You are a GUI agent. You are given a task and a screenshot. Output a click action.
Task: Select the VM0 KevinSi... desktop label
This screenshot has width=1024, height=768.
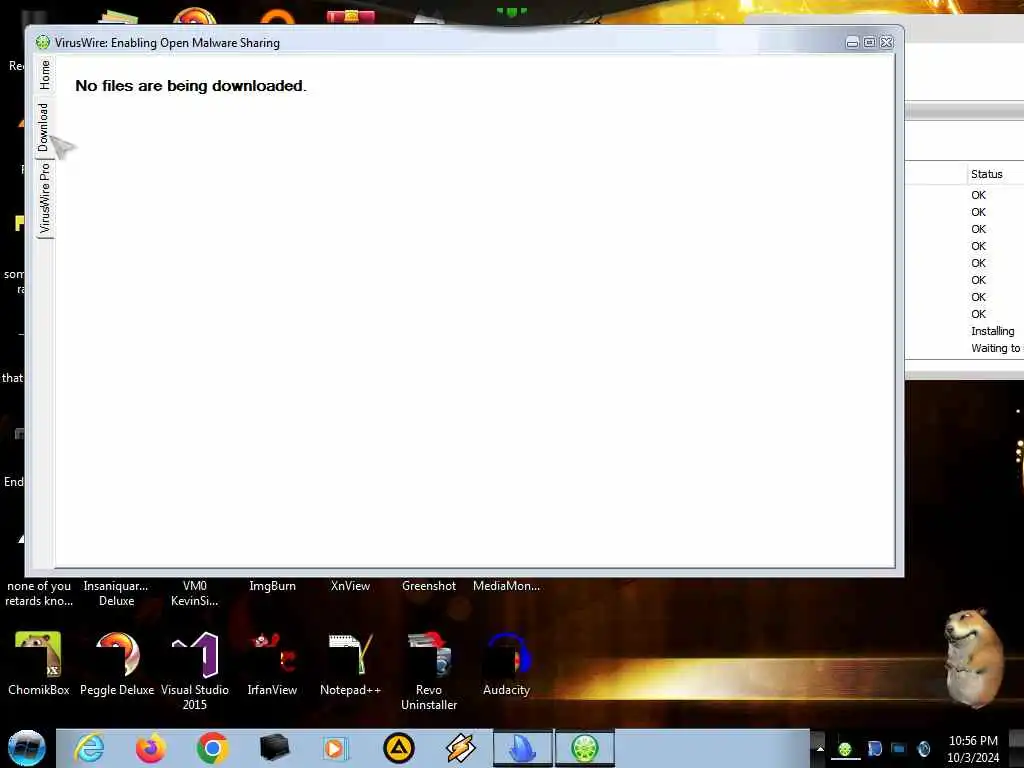(195, 593)
